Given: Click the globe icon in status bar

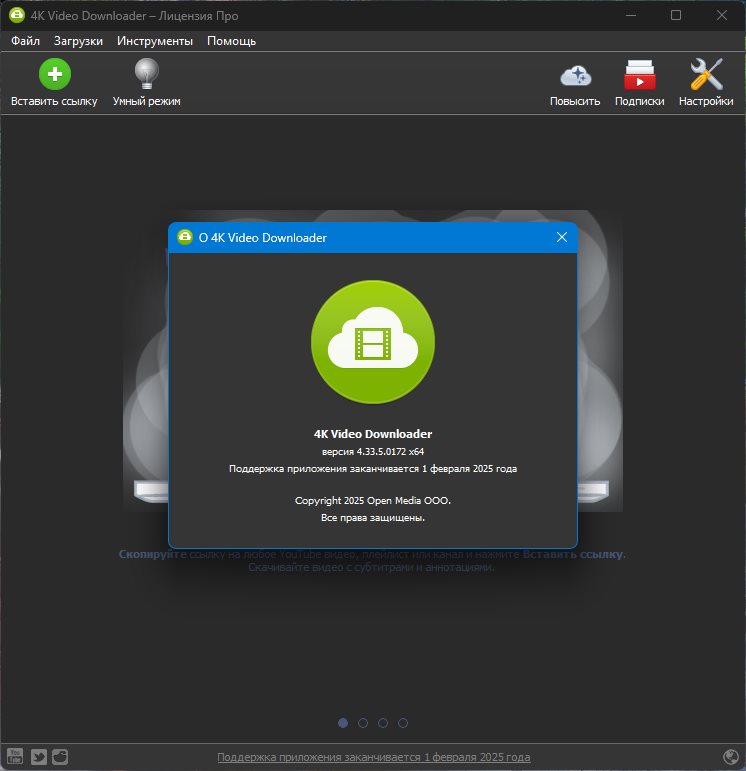Looking at the screenshot, I should [x=731, y=757].
